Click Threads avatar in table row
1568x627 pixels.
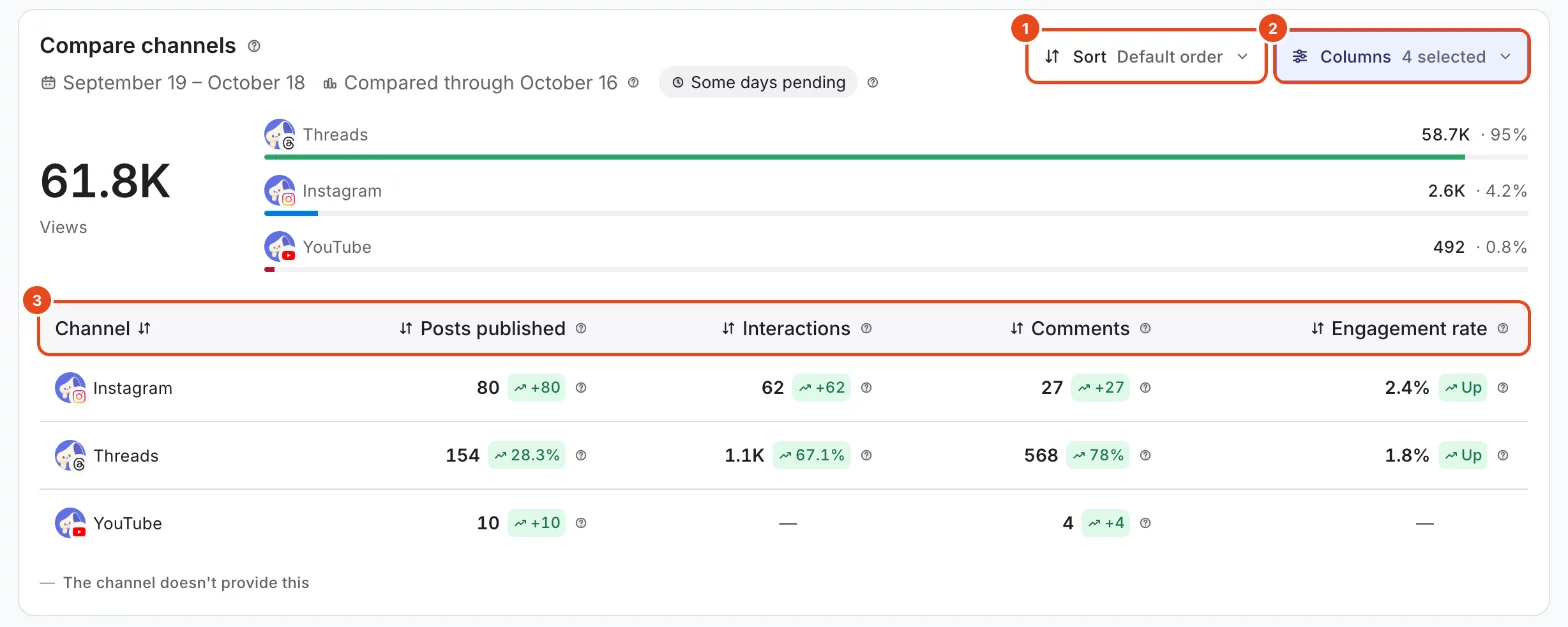coord(71,456)
